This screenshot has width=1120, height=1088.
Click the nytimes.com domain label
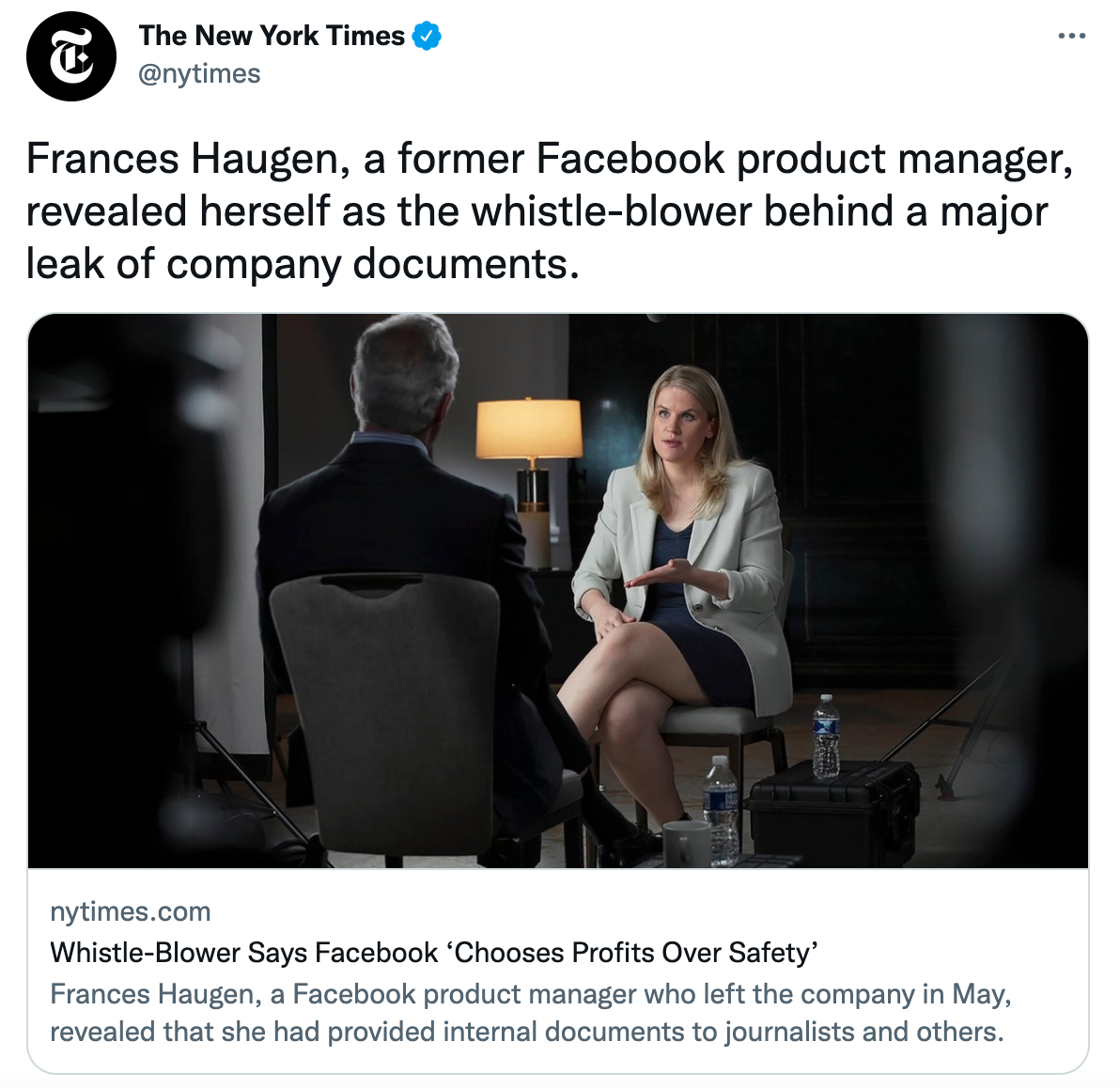[x=130, y=911]
